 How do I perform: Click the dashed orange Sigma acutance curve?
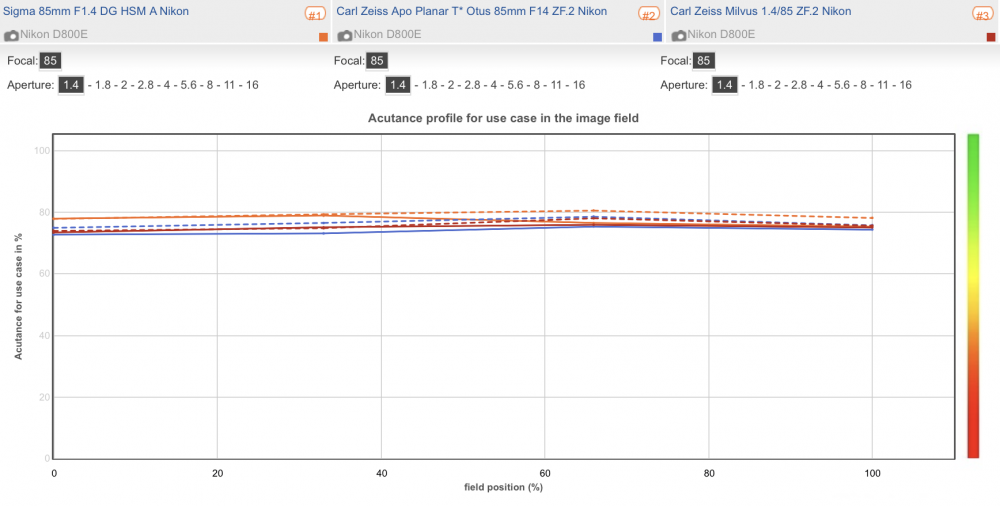[593, 211]
